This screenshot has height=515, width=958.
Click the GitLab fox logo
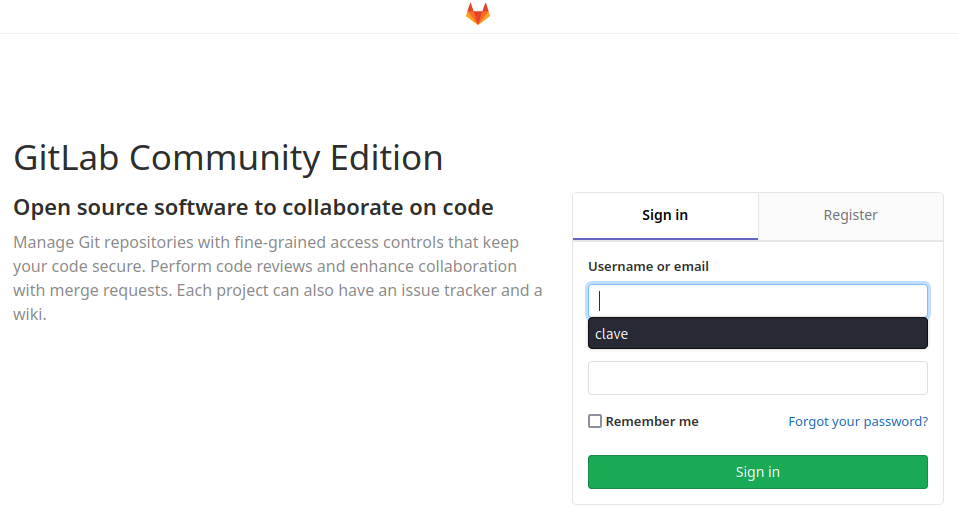pyautogui.click(x=478, y=14)
